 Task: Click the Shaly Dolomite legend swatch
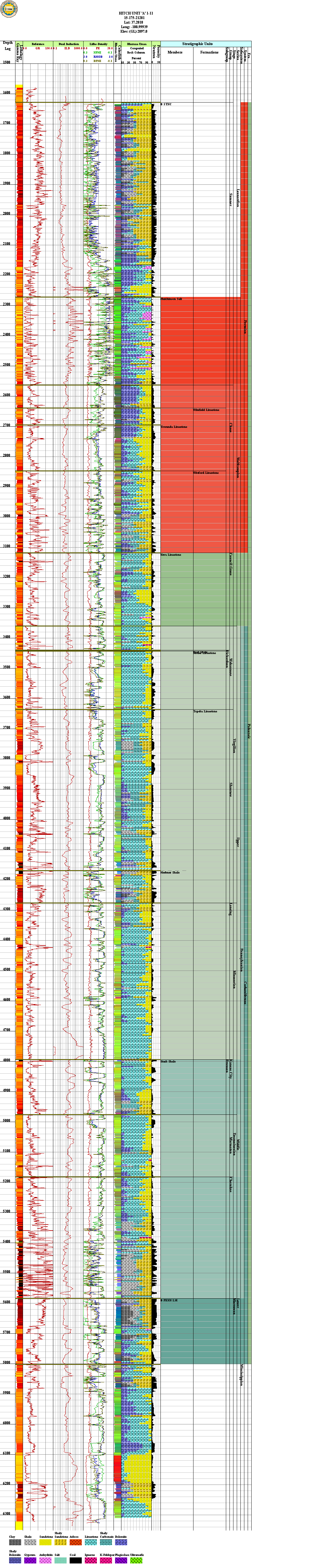coord(15,1561)
